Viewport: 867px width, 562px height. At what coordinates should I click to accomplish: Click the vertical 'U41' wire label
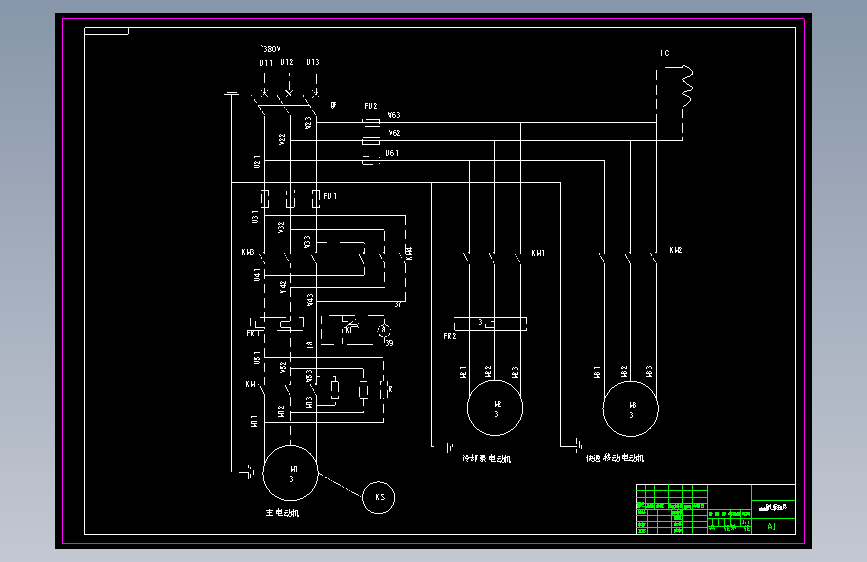(257, 275)
